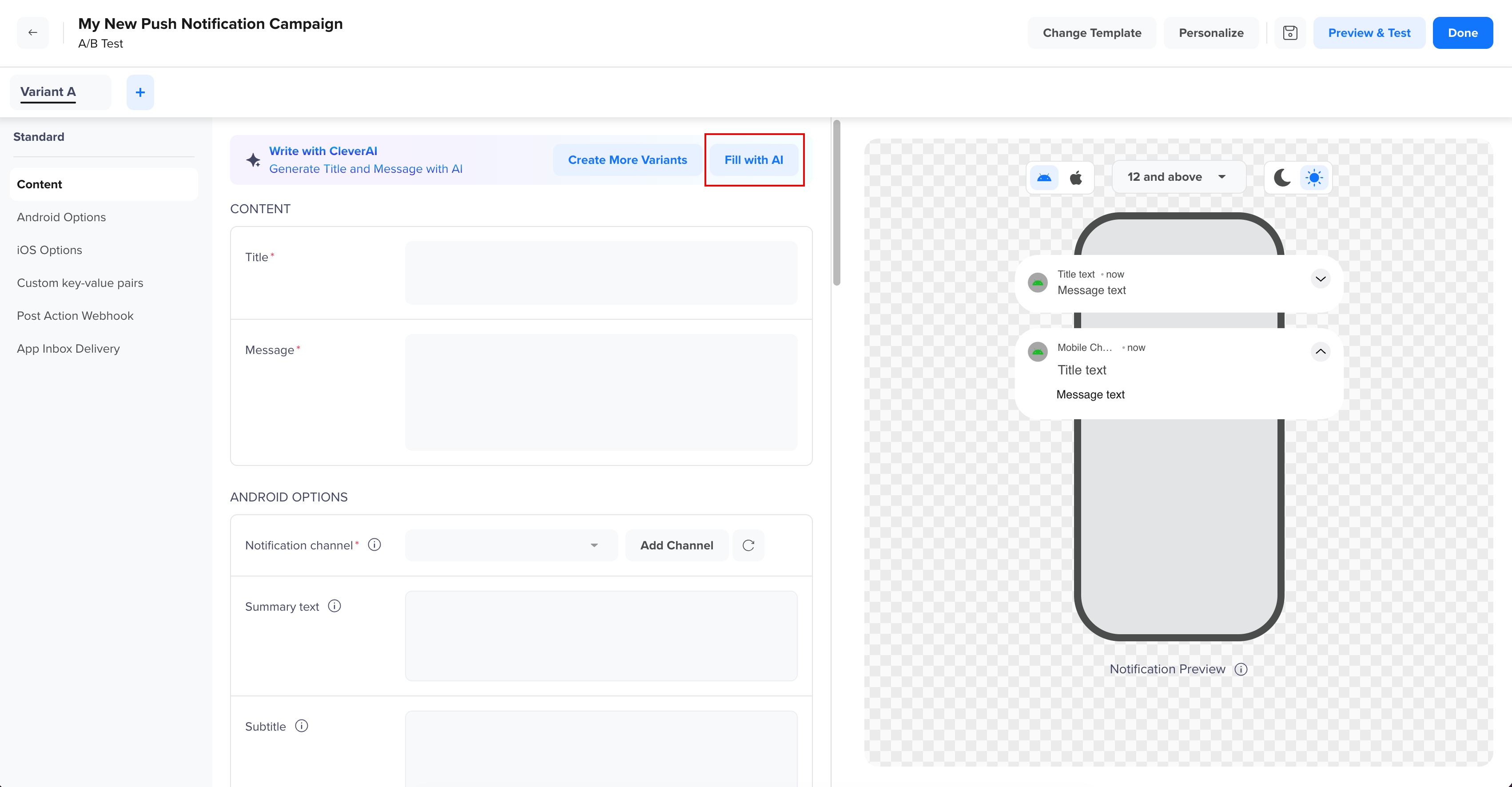
Task: Click the Done button
Action: [1463, 33]
